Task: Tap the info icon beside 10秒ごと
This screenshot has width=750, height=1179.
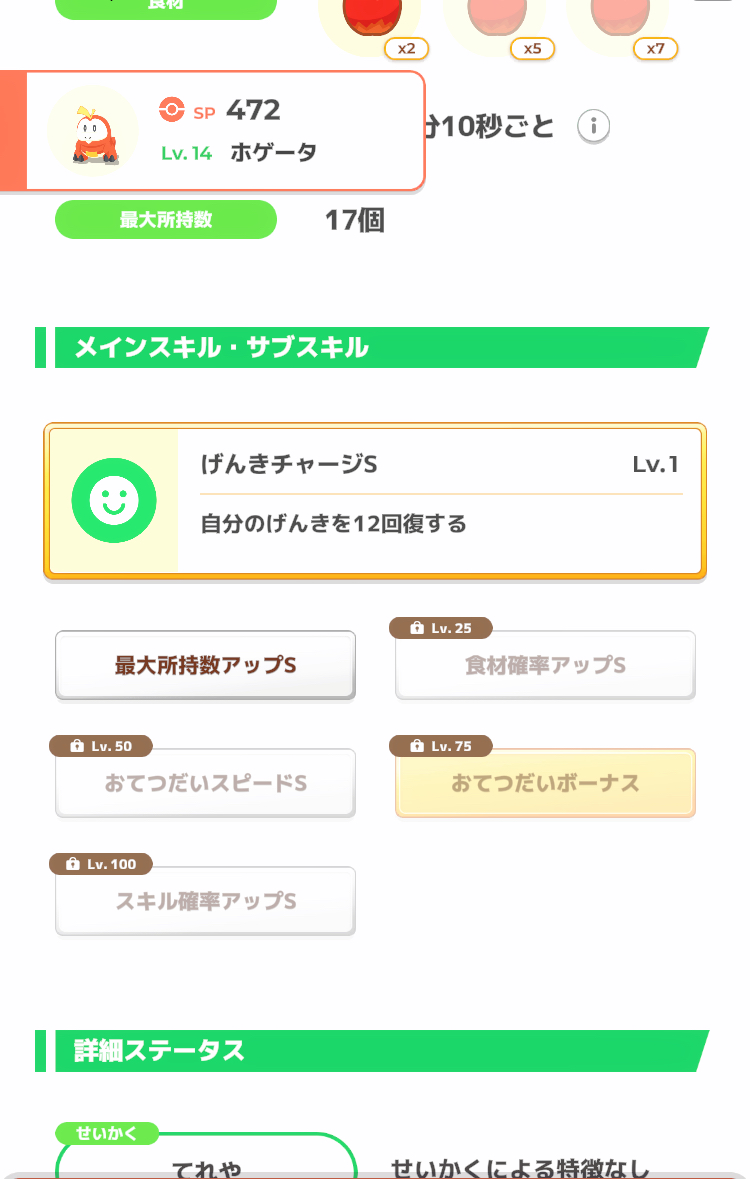Action: click(594, 126)
